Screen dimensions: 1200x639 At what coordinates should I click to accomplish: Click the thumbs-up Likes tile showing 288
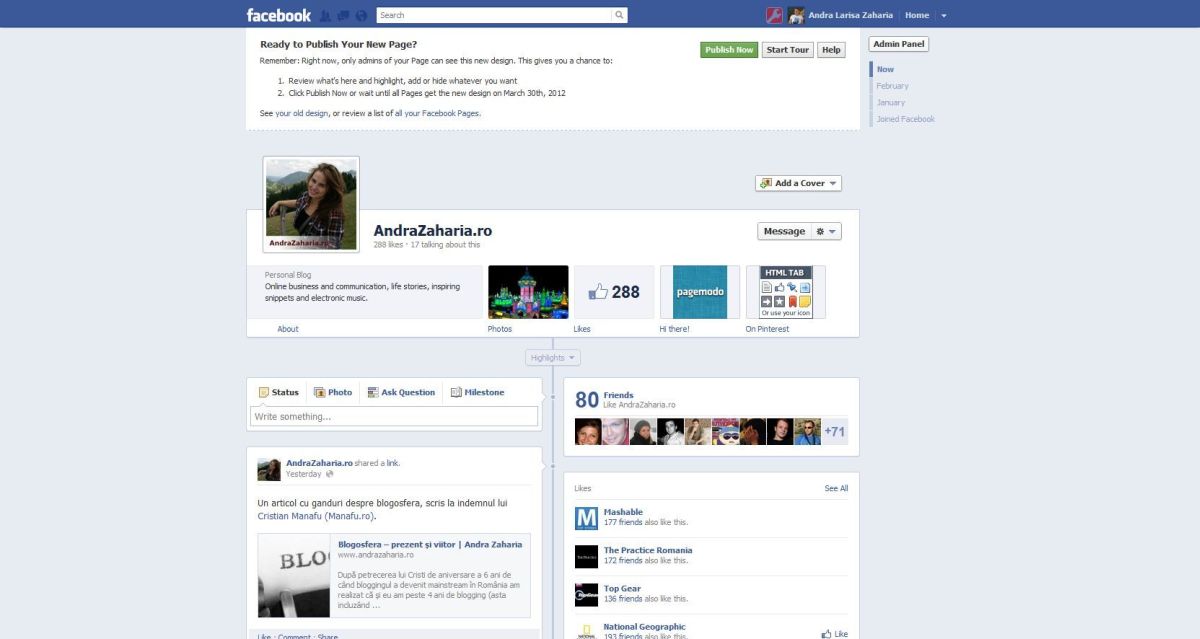coord(614,292)
